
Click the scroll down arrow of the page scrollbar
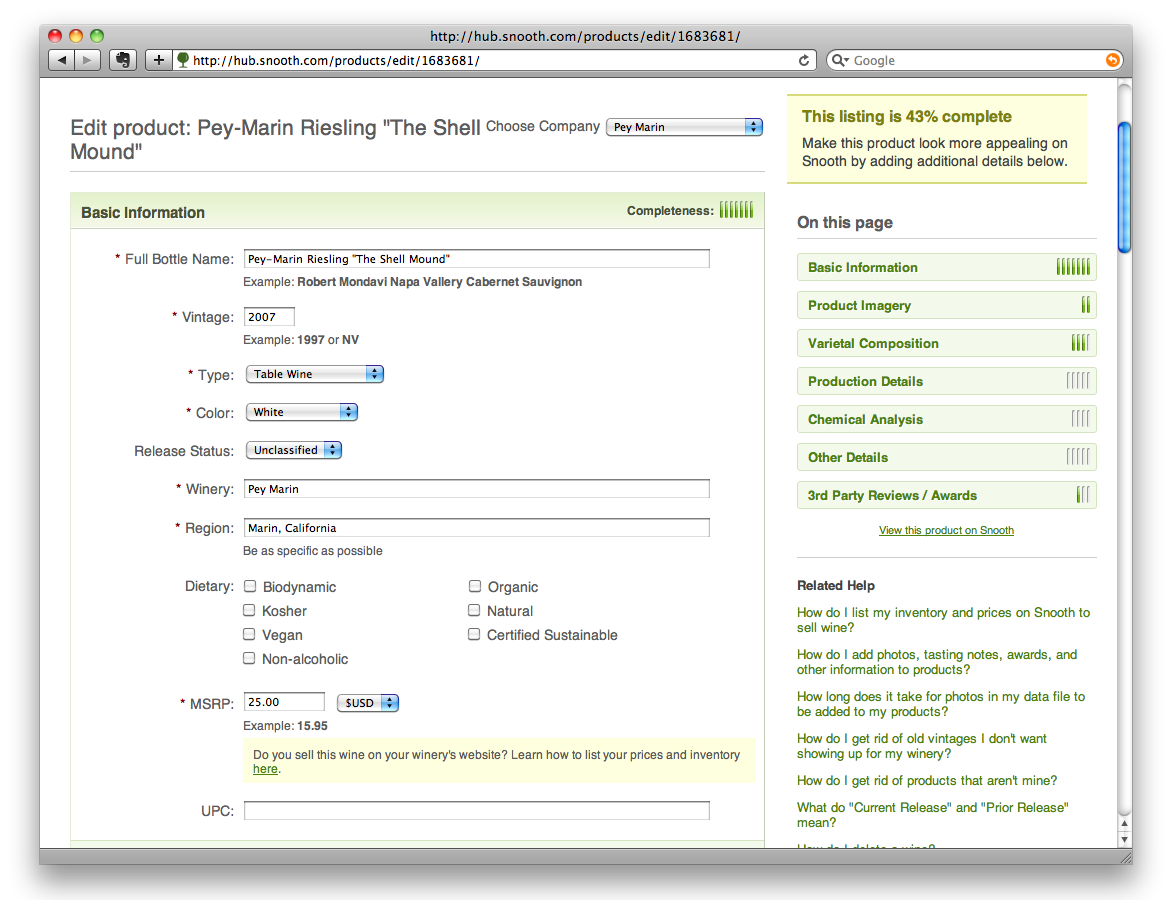(x=1124, y=839)
